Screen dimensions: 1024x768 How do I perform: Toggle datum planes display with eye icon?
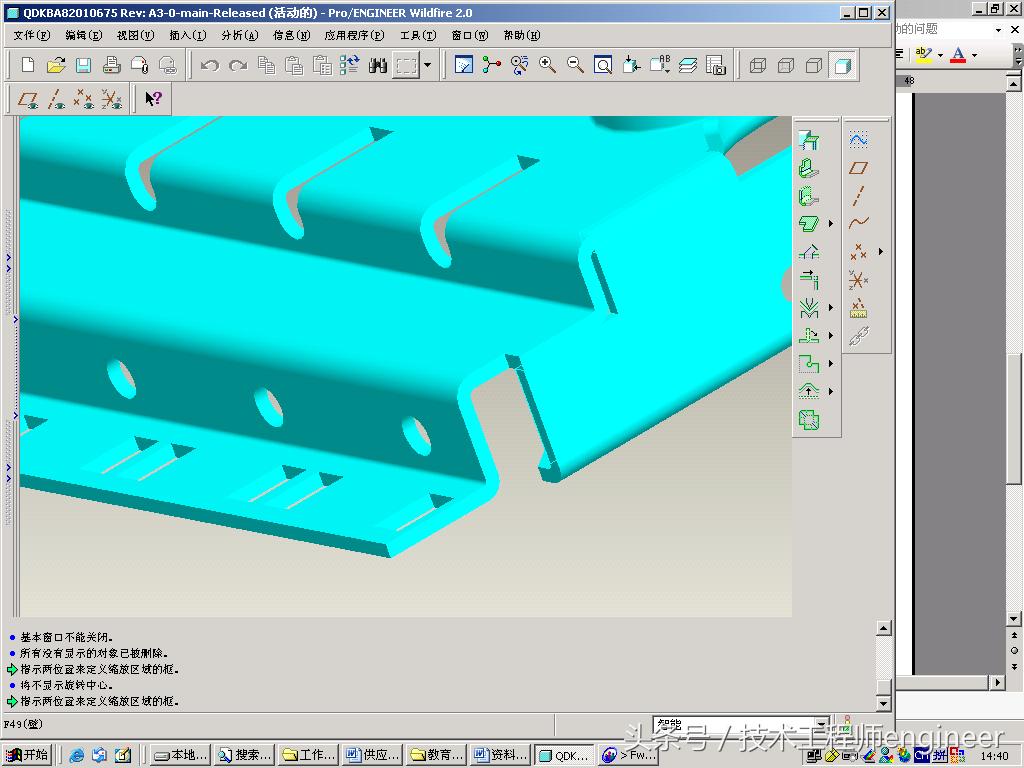tap(28, 99)
